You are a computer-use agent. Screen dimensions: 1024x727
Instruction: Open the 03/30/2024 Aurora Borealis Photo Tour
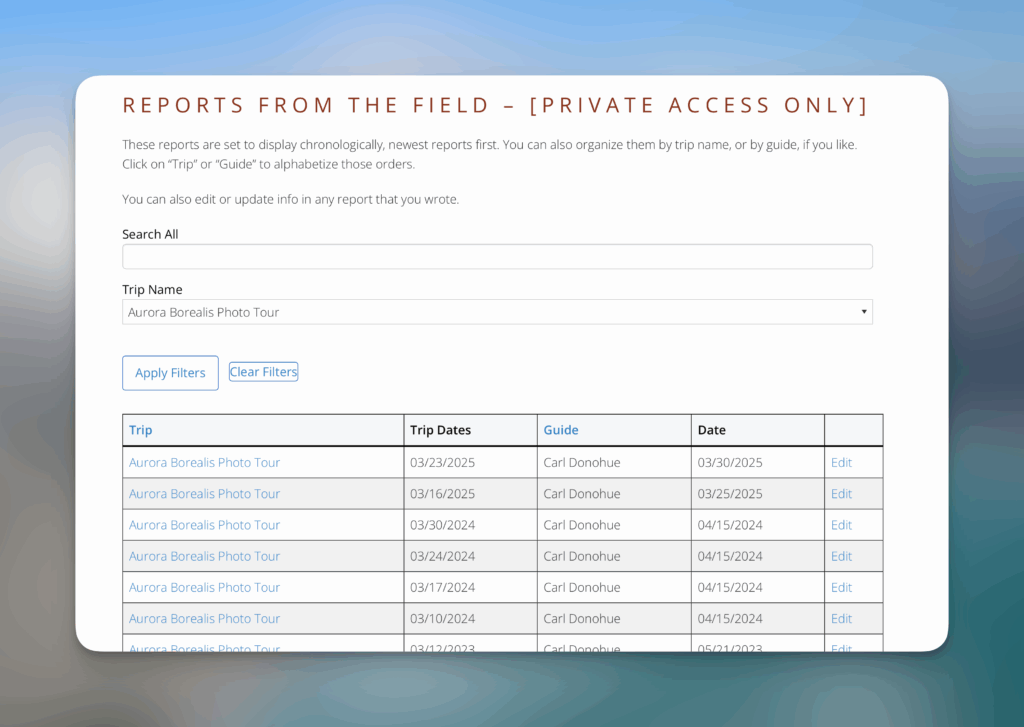tap(204, 524)
